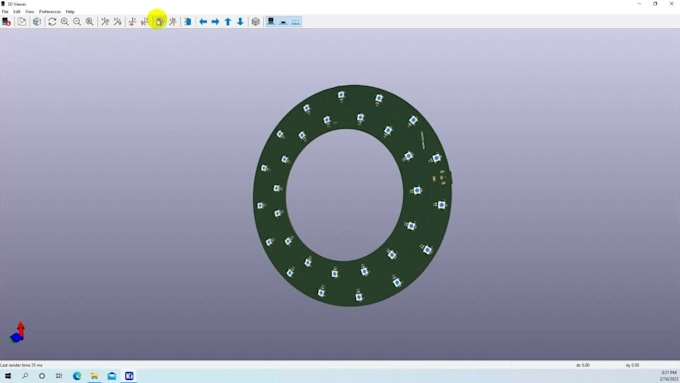Open the File menu
680x383 pixels.
[x=5, y=12]
